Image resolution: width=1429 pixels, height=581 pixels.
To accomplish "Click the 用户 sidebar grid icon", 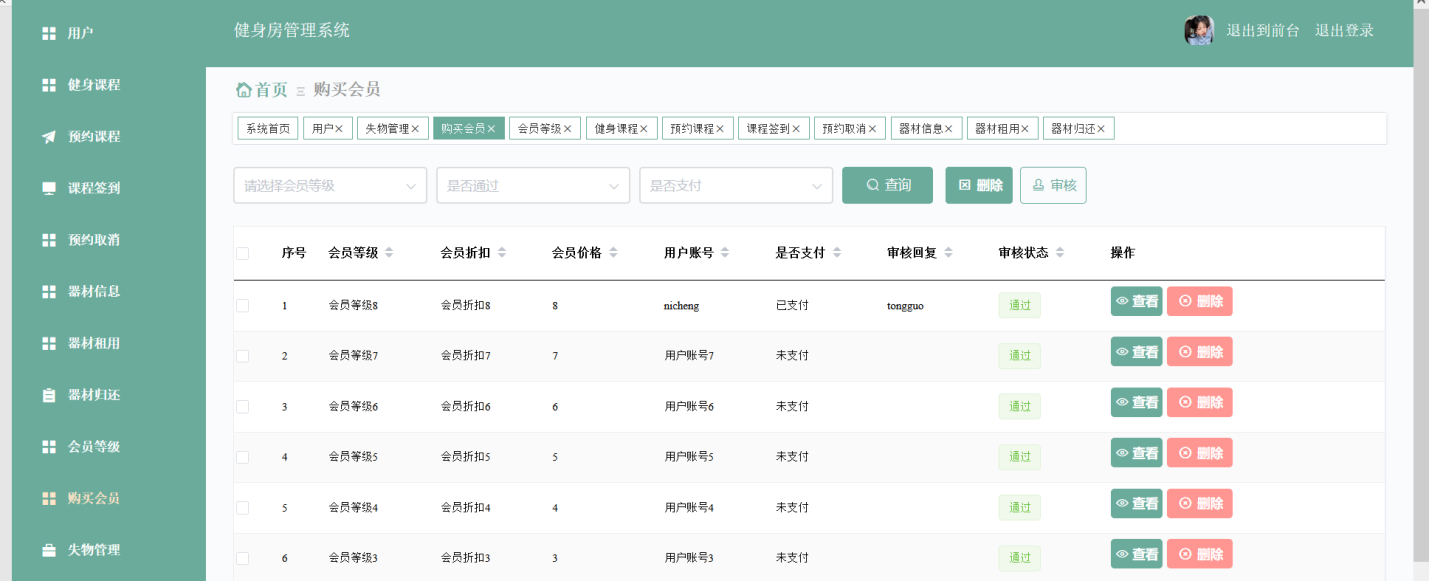I will pyautogui.click(x=49, y=34).
